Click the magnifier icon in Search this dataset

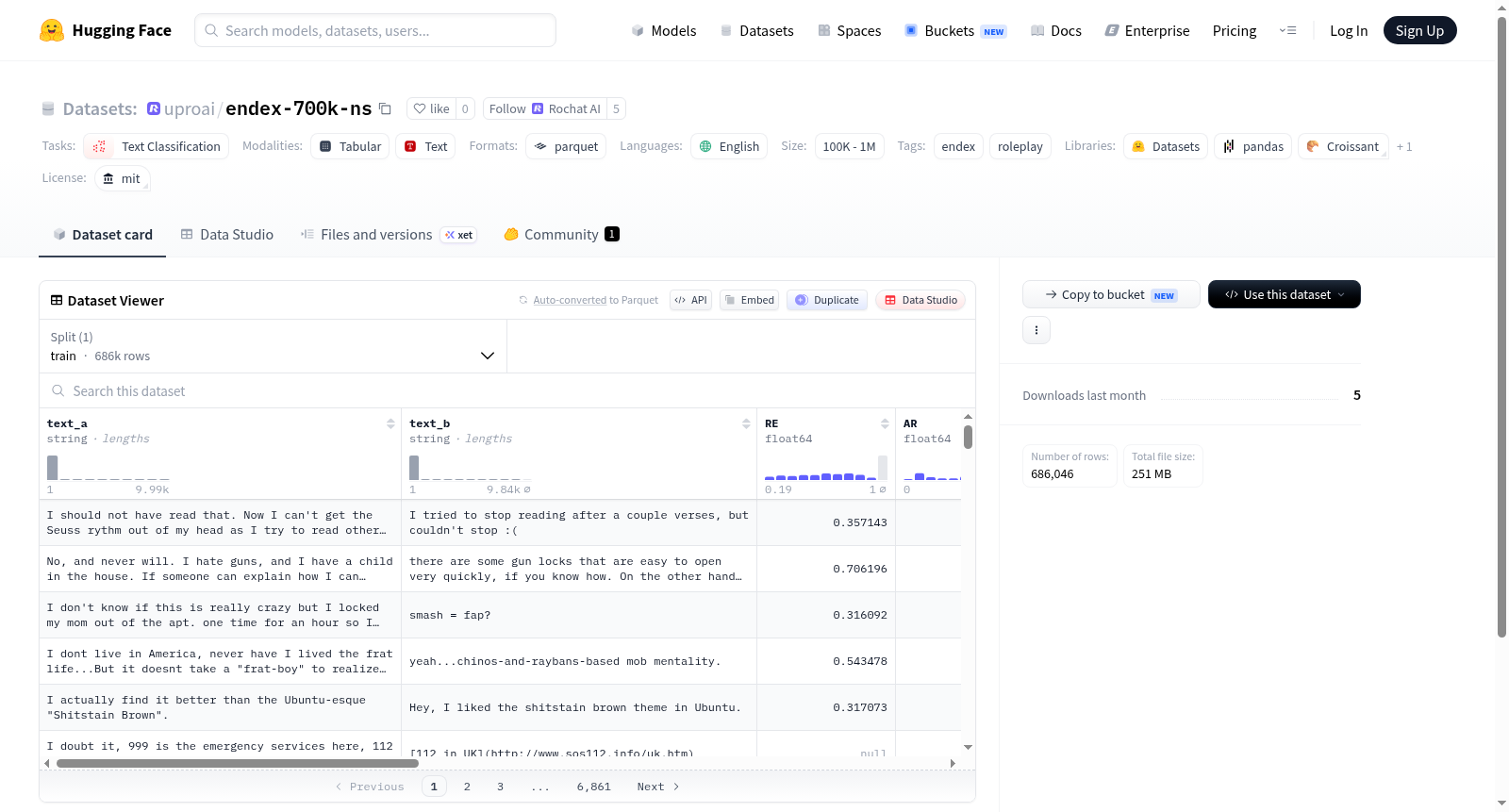(58, 390)
